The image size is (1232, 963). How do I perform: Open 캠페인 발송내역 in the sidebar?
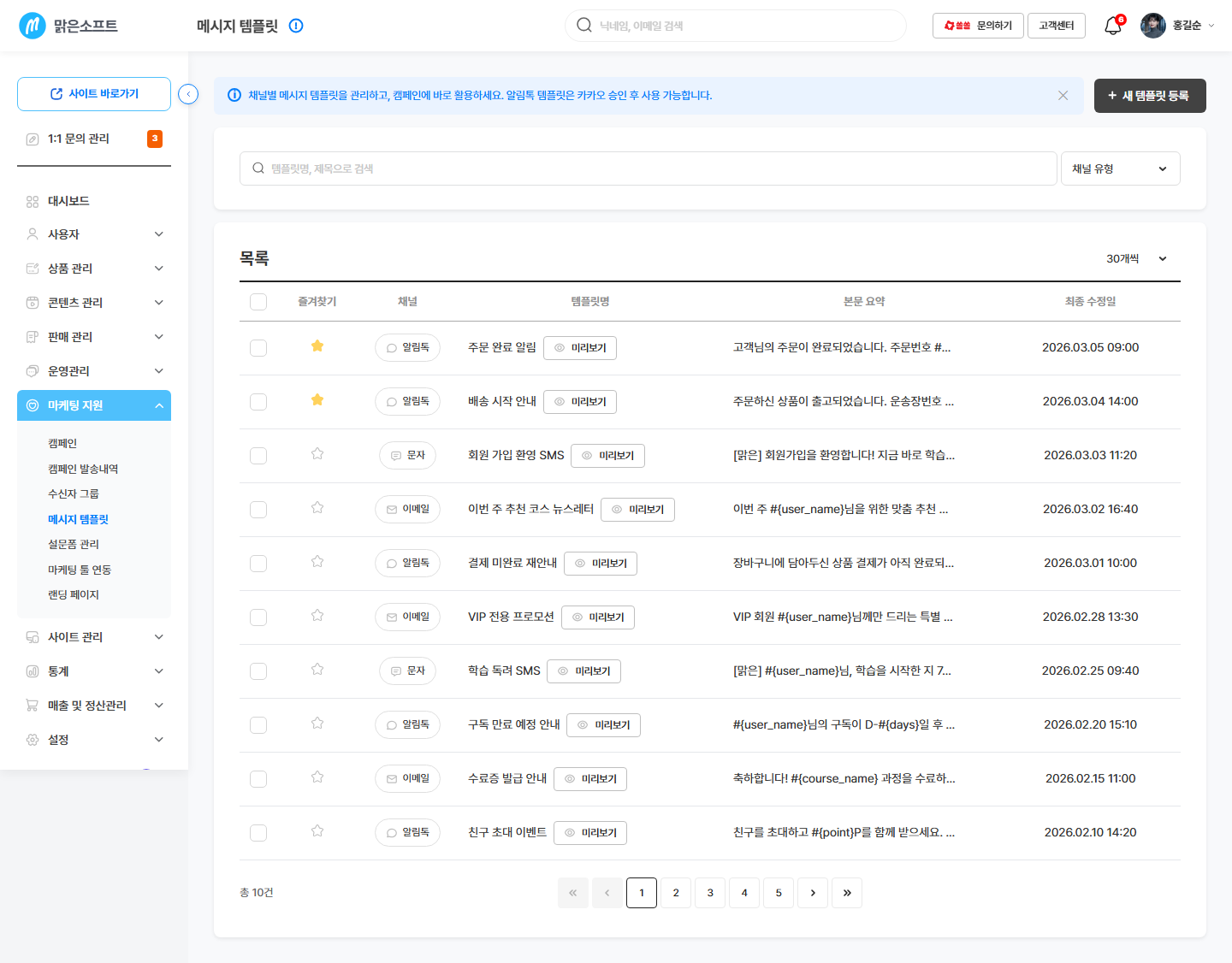(x=83, y=469)
